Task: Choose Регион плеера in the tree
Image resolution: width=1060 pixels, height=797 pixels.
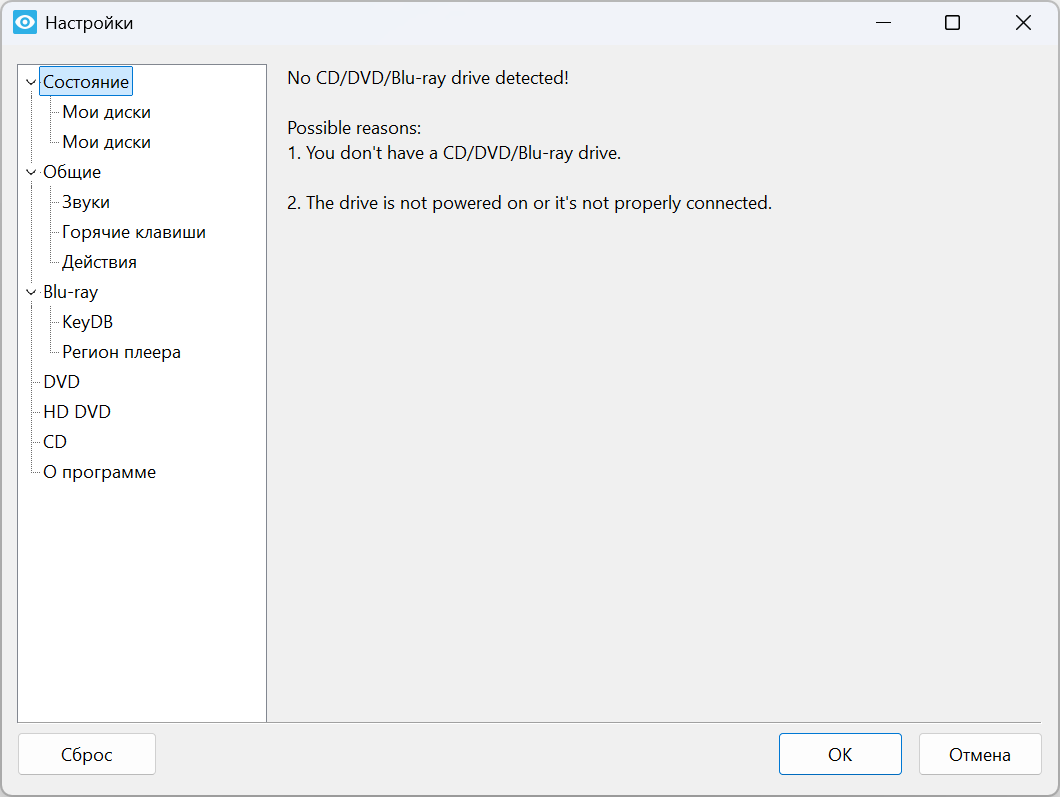Action: point(121,352)
